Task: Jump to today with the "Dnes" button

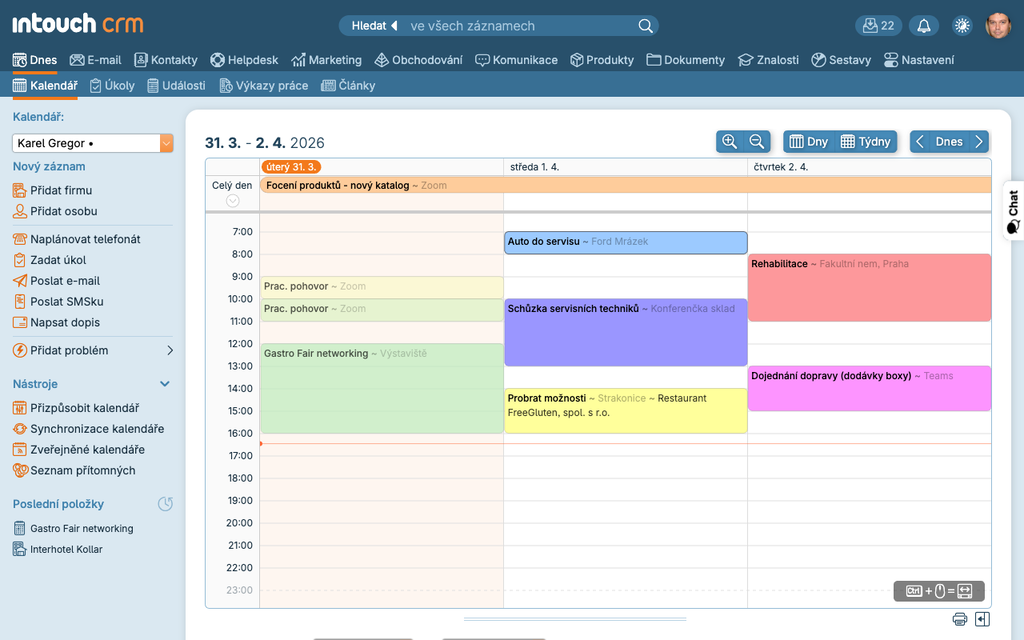Action: tap(948, 141)
